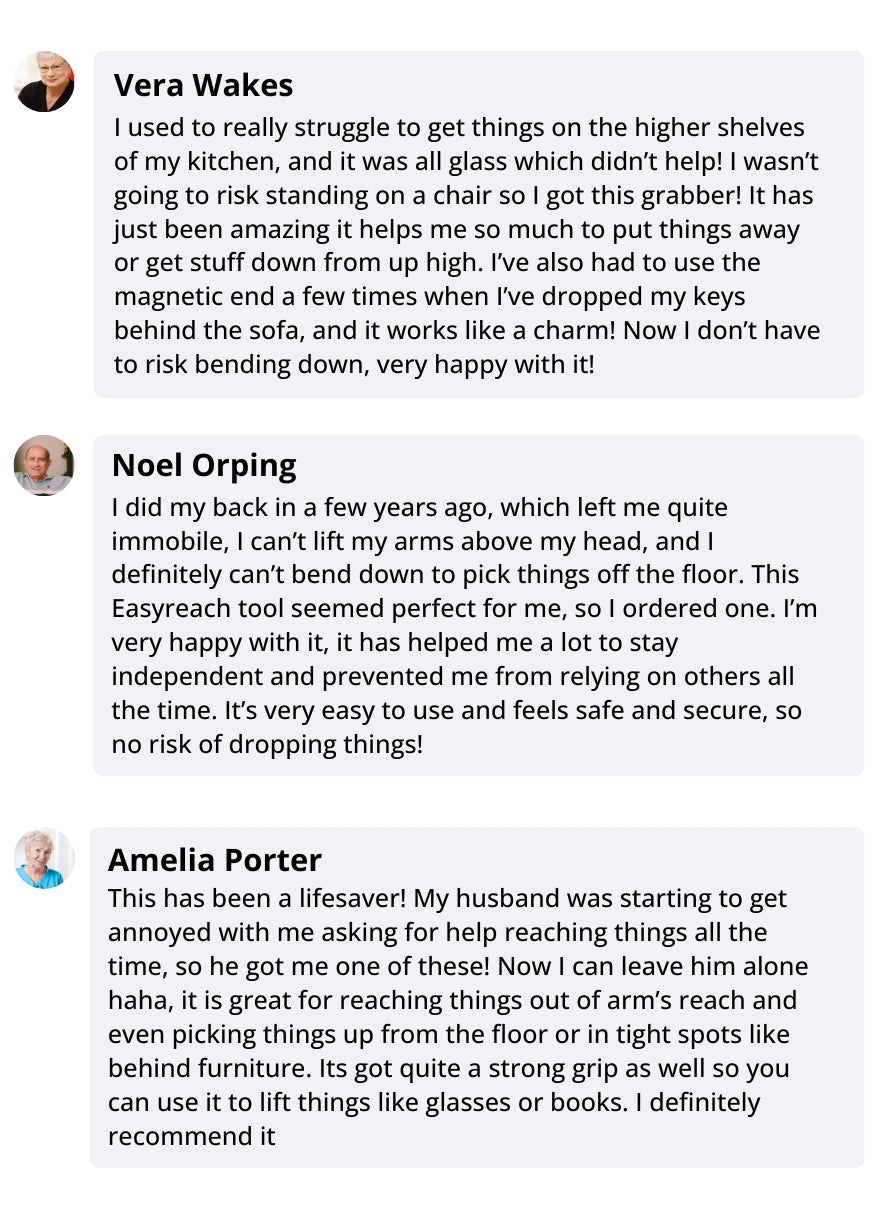This screenshot has height=1219, width=878.
Task: Click Vera Wakes' profile photo
Action: point(44,81)
